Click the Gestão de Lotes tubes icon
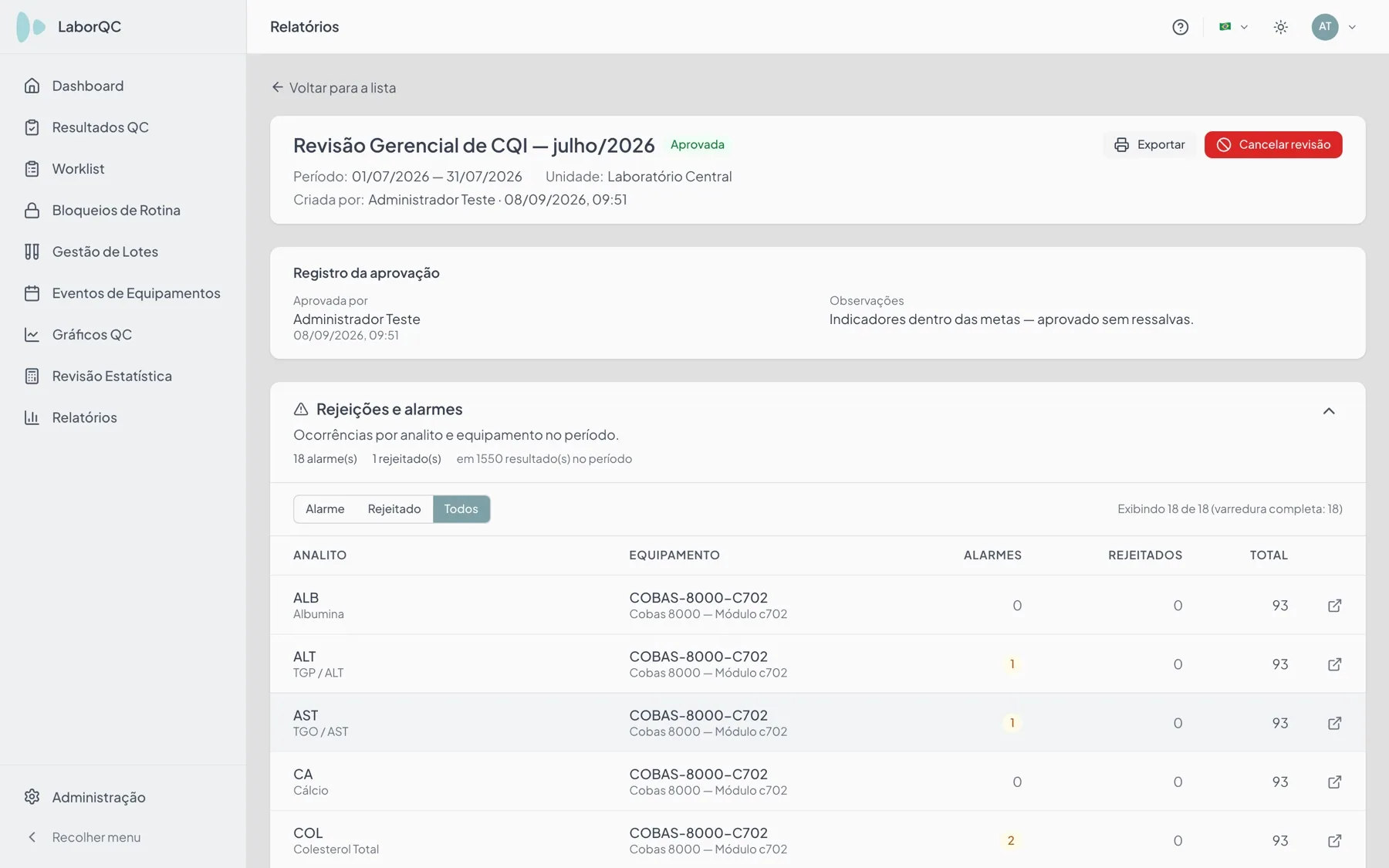The width and height of the screenshot is (1389, 868). pos(32,252)
